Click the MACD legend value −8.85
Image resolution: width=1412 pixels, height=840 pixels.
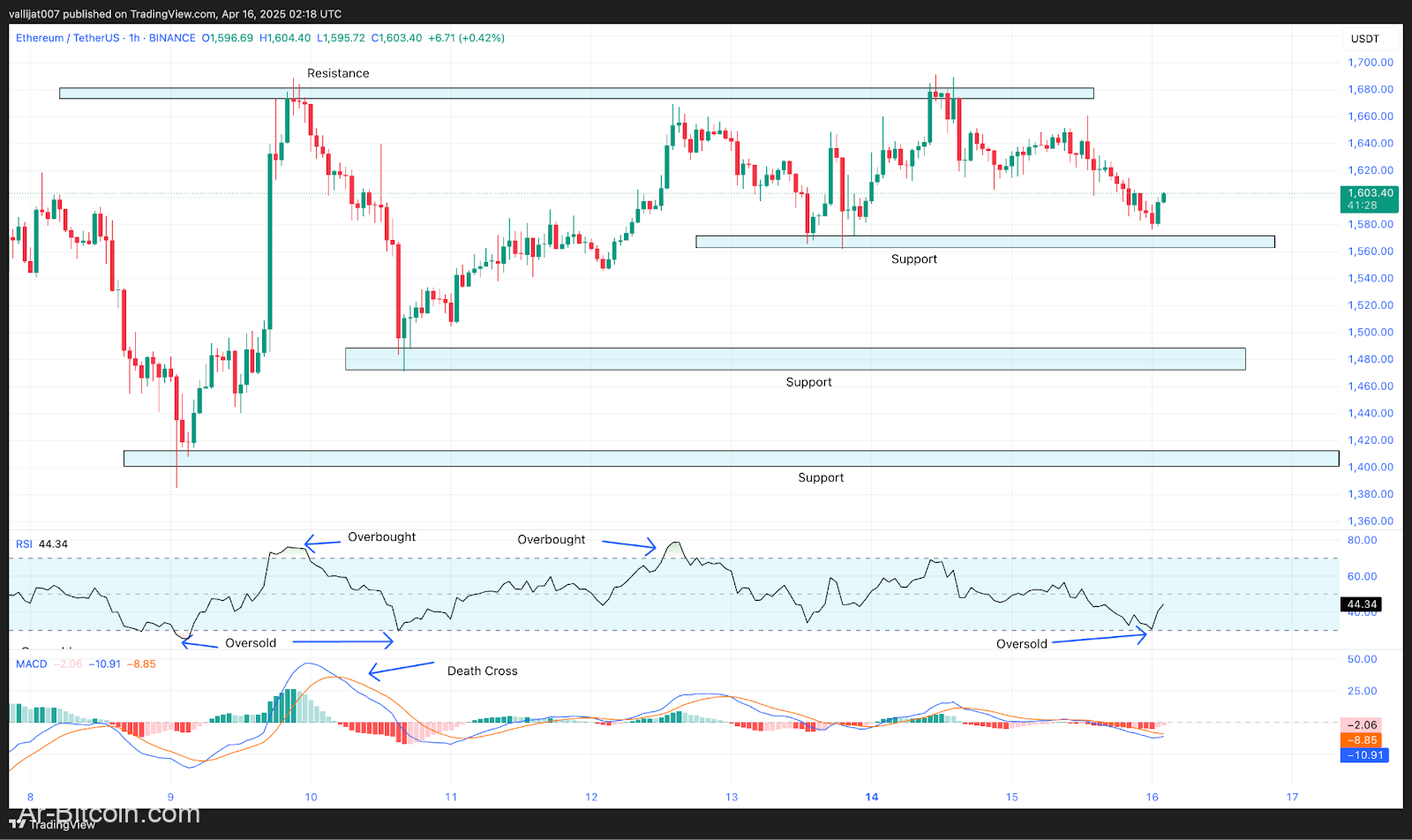click(141, 664)
